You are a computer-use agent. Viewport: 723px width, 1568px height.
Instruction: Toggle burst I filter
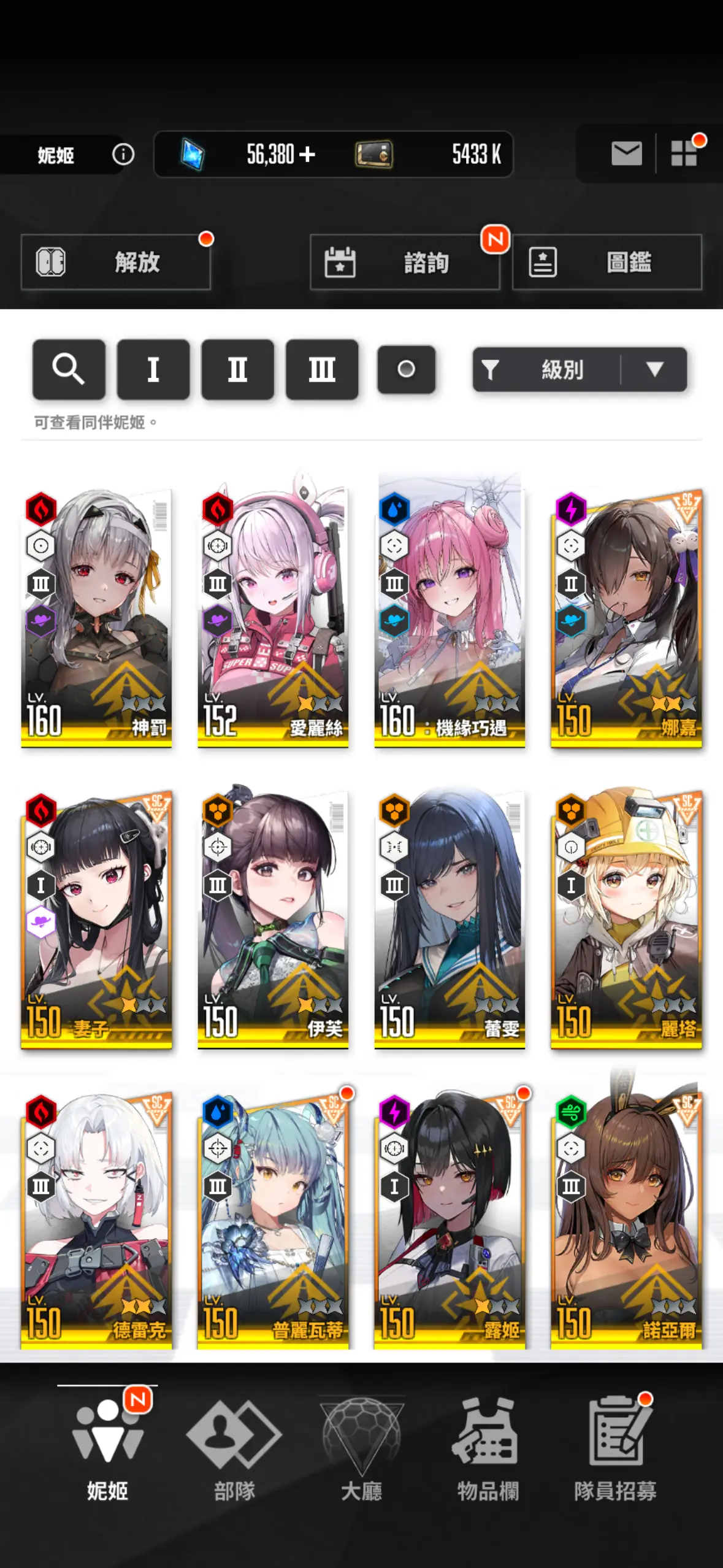153,369
